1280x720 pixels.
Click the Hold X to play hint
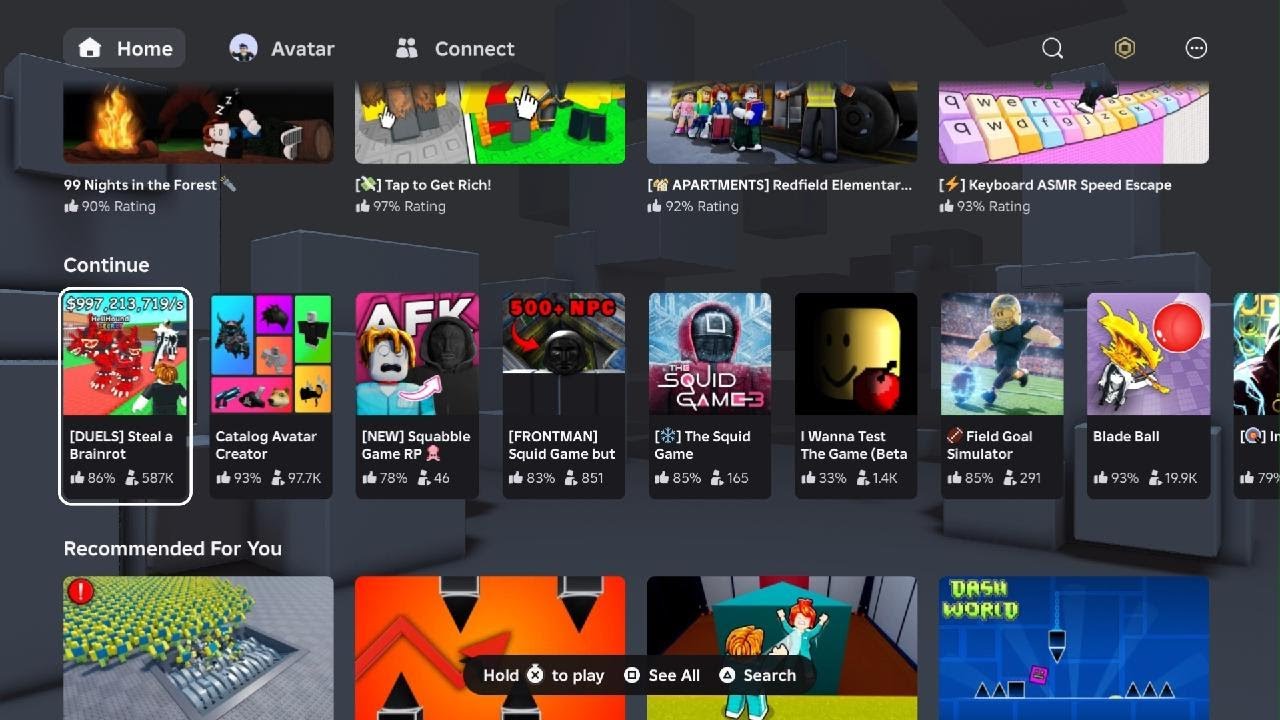[x=543, y=675]
